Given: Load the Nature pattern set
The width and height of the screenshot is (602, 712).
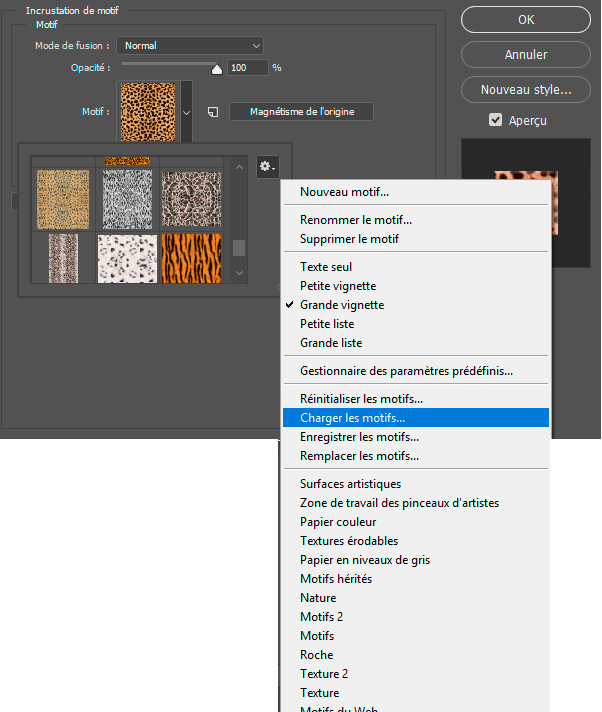Looking at the screenshot, I should point(318,598).
